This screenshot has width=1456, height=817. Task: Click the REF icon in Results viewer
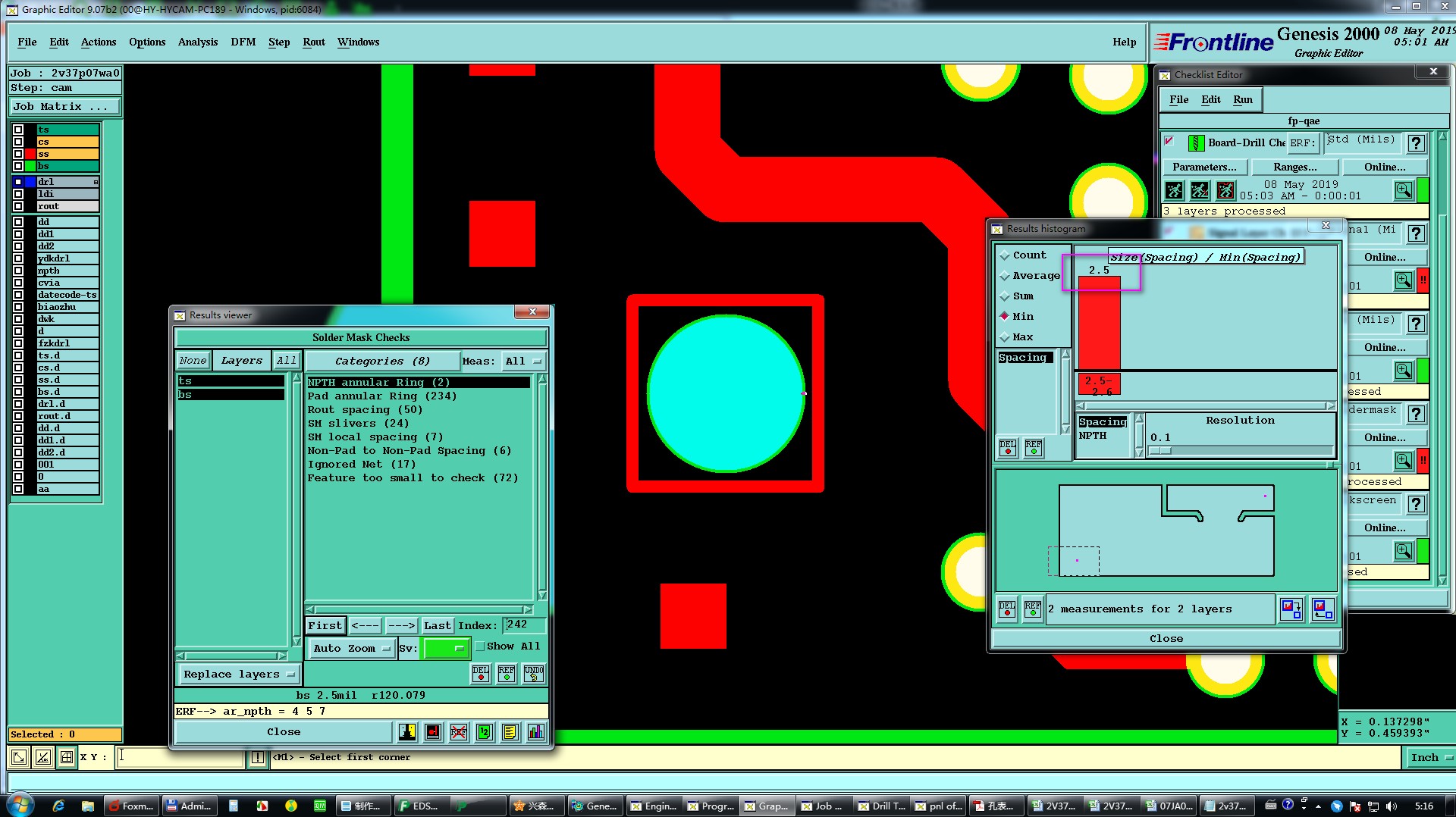[507, 673]
